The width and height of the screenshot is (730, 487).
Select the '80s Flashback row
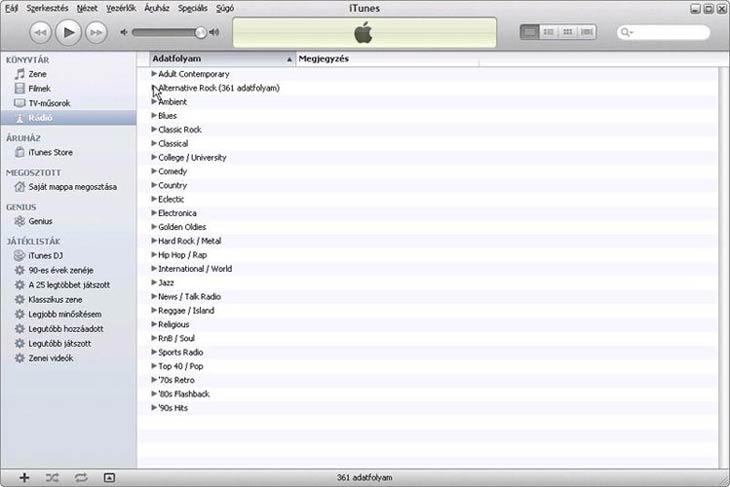click(427, 394)
